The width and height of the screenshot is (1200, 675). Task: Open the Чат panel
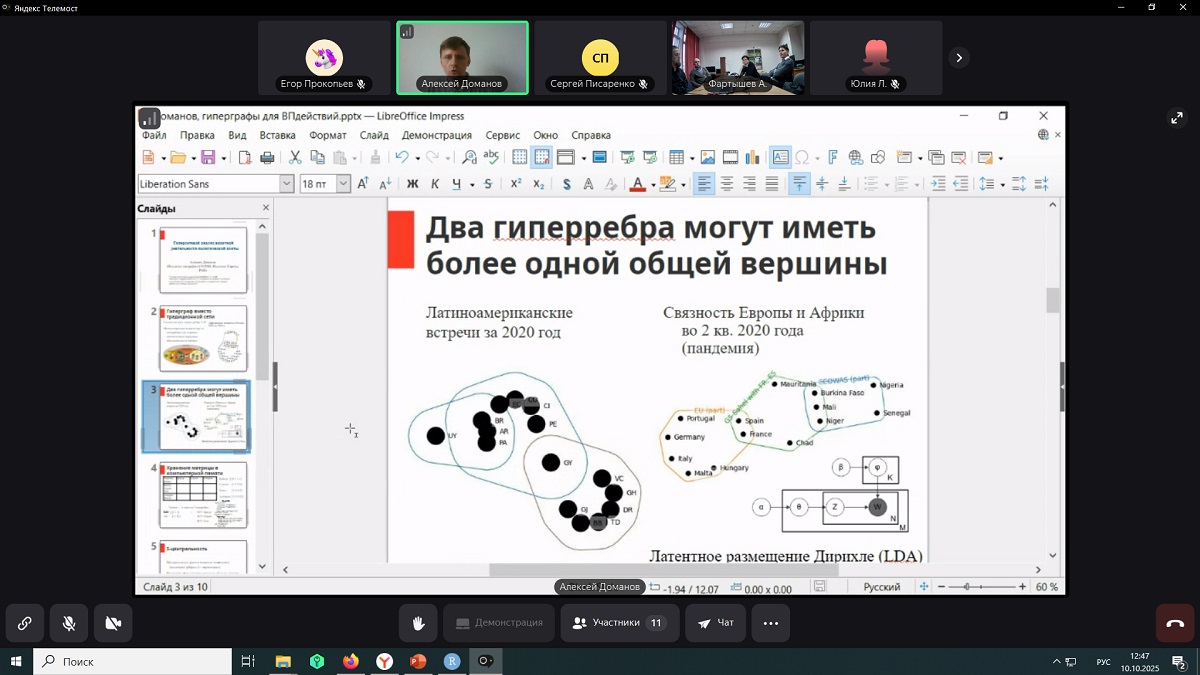(x=716, y=623)
